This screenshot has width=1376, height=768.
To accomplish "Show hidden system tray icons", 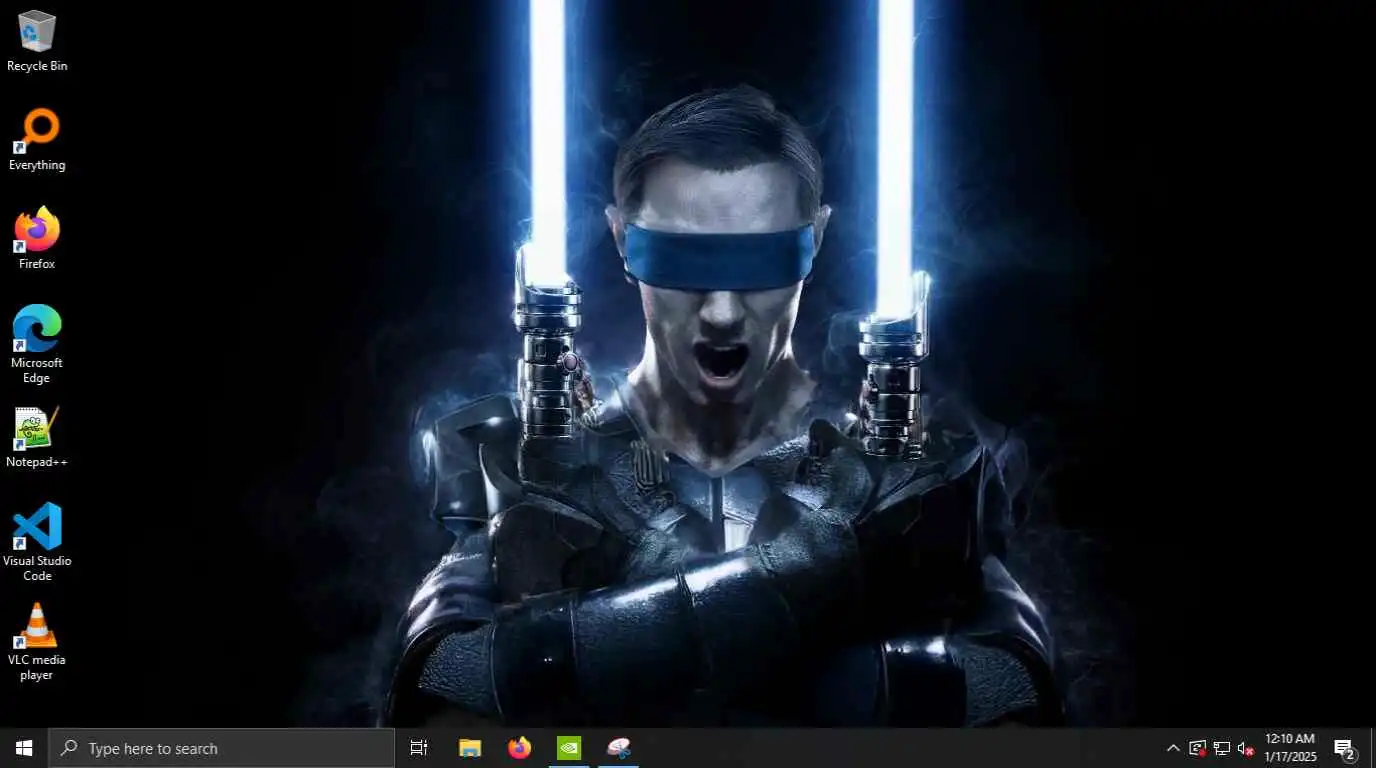I will 1173,748.
